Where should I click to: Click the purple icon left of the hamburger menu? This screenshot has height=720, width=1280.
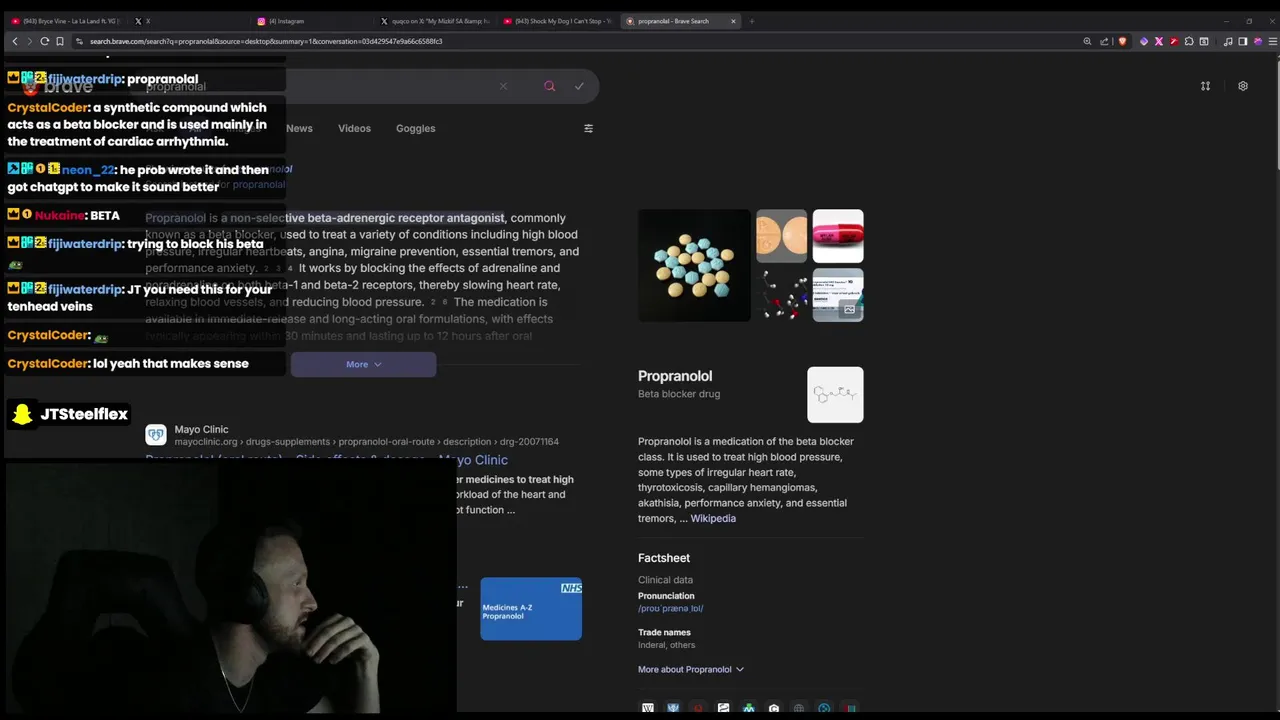point(1258,41)
